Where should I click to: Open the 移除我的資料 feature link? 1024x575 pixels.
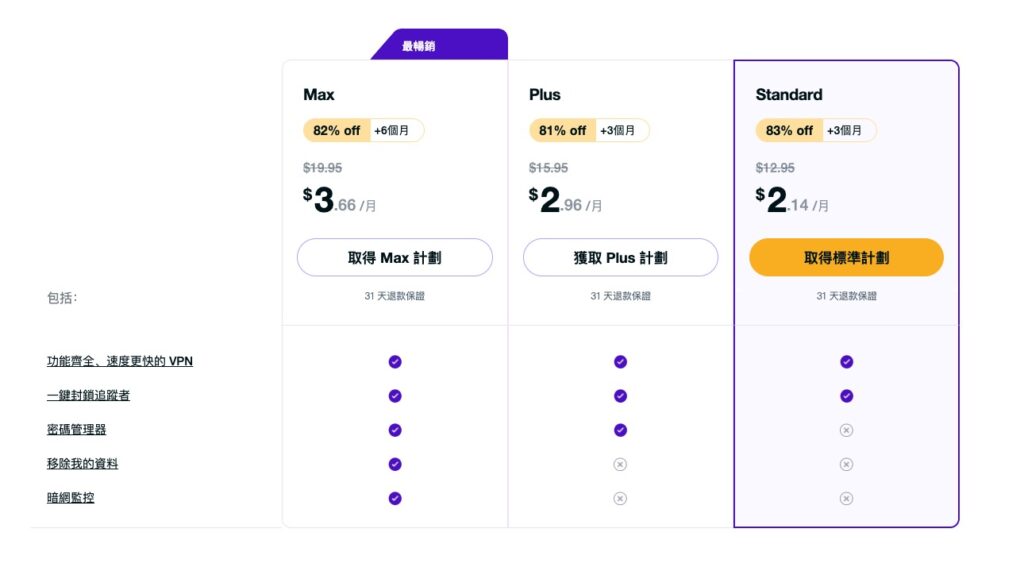82,464
